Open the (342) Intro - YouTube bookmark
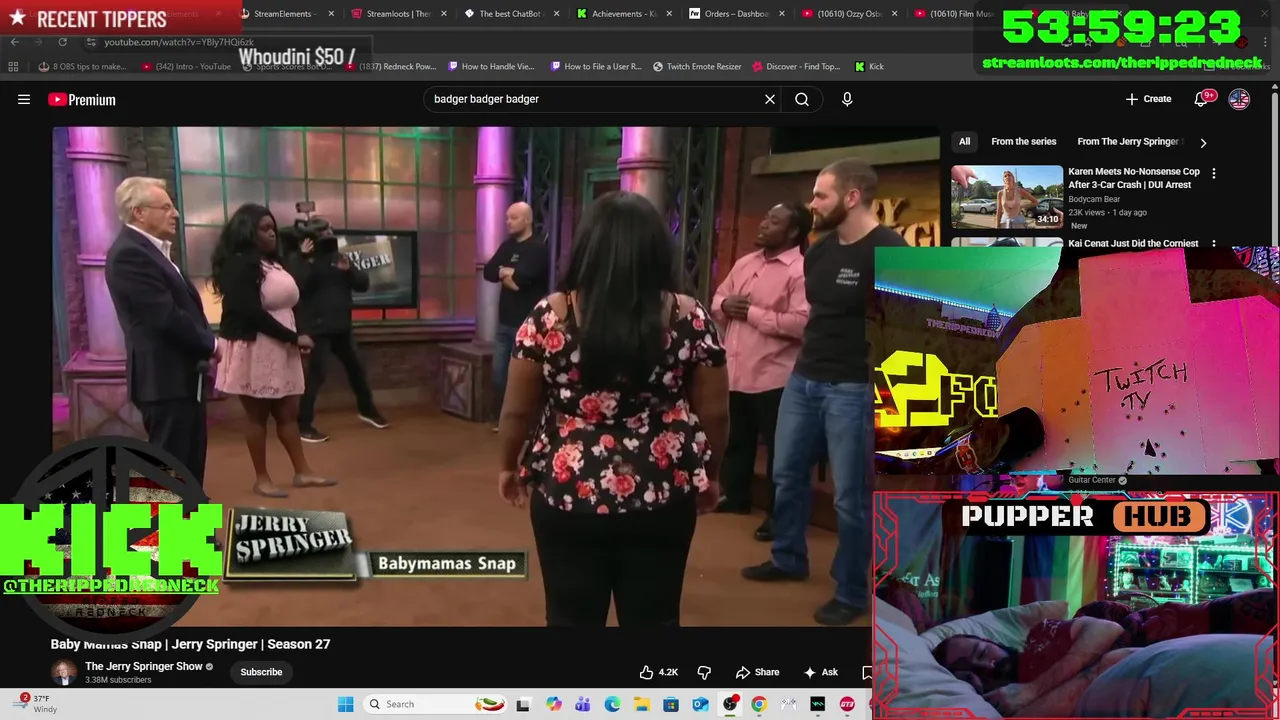The width and height of the screenshot is (1280, 720). click(186, 66)
